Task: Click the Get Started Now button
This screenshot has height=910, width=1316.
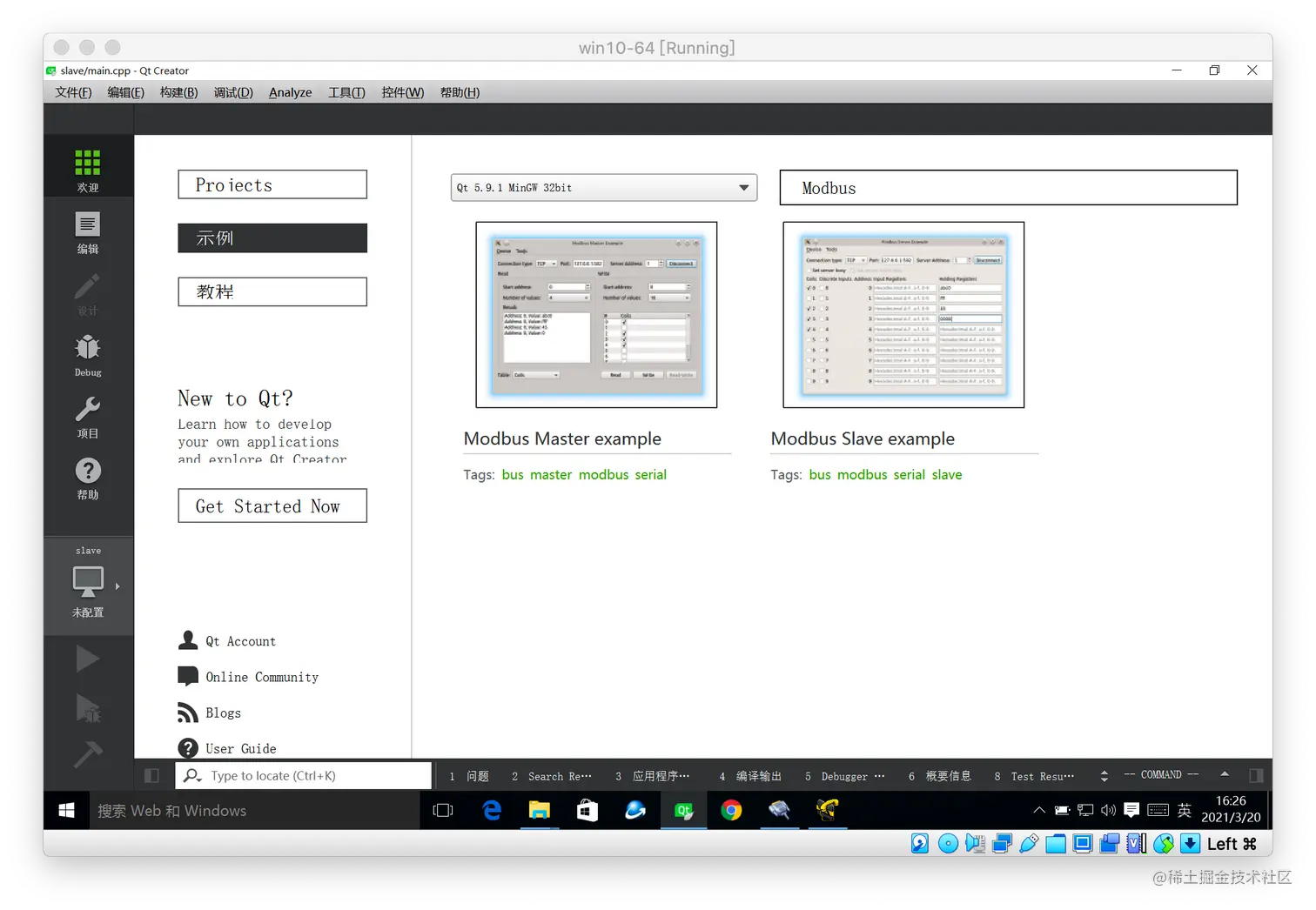Action: click(x=272, y=505)
